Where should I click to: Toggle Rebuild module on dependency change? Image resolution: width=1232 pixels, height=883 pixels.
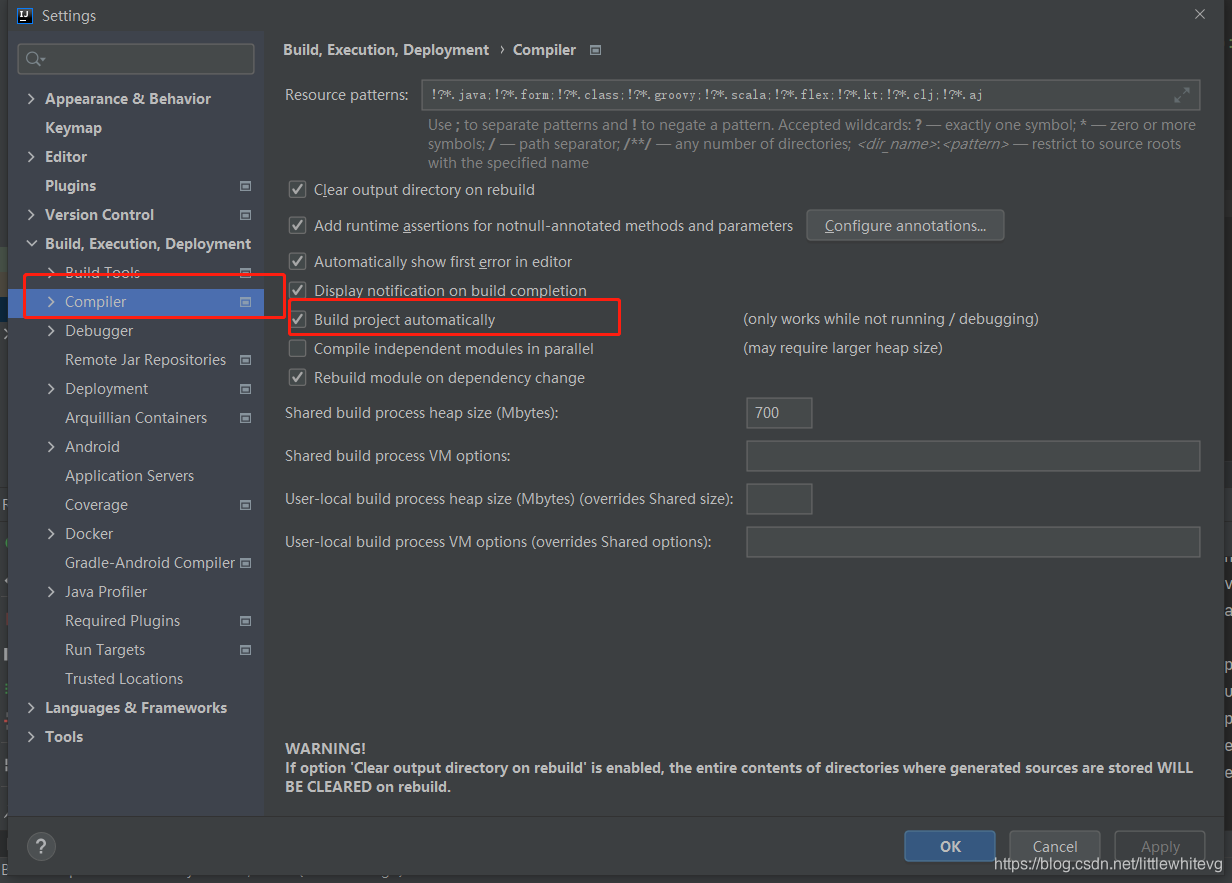point(297,378)
